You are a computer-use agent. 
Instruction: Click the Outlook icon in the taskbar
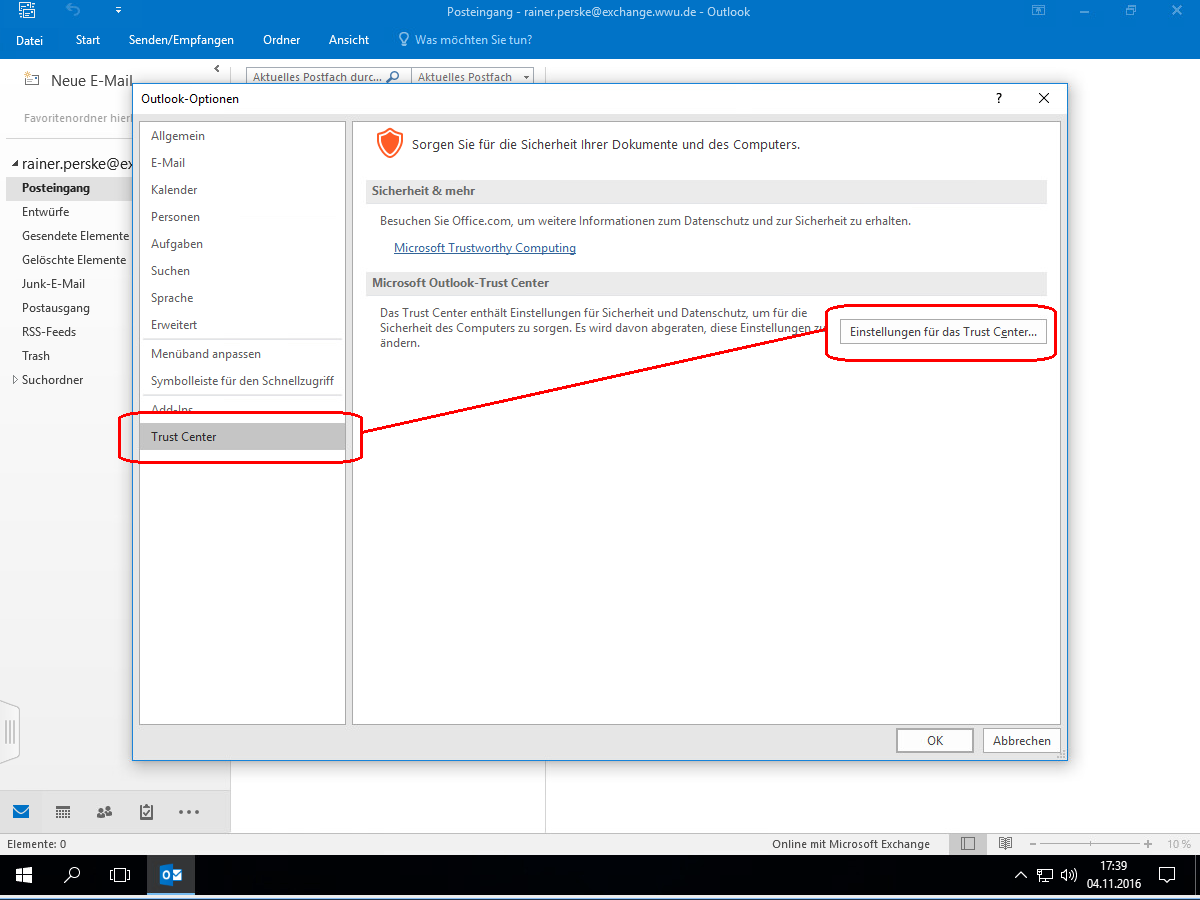(171, 875)
